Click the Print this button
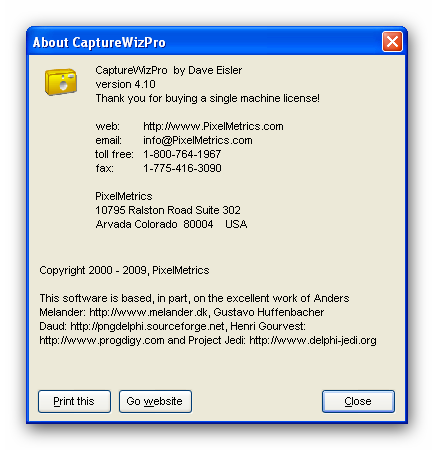 pos(74,401)
